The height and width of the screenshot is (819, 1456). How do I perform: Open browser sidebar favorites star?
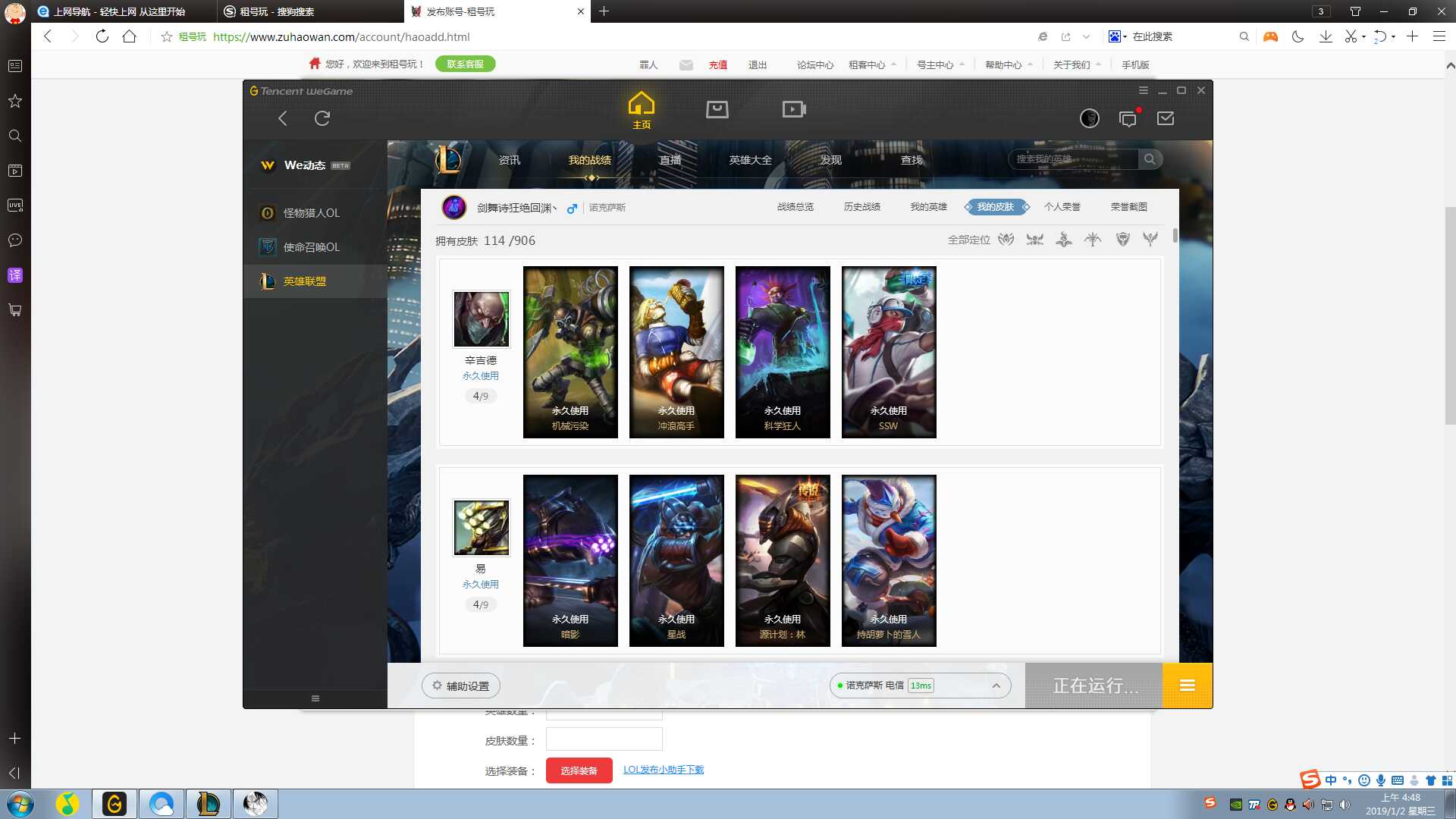(14, 101)
